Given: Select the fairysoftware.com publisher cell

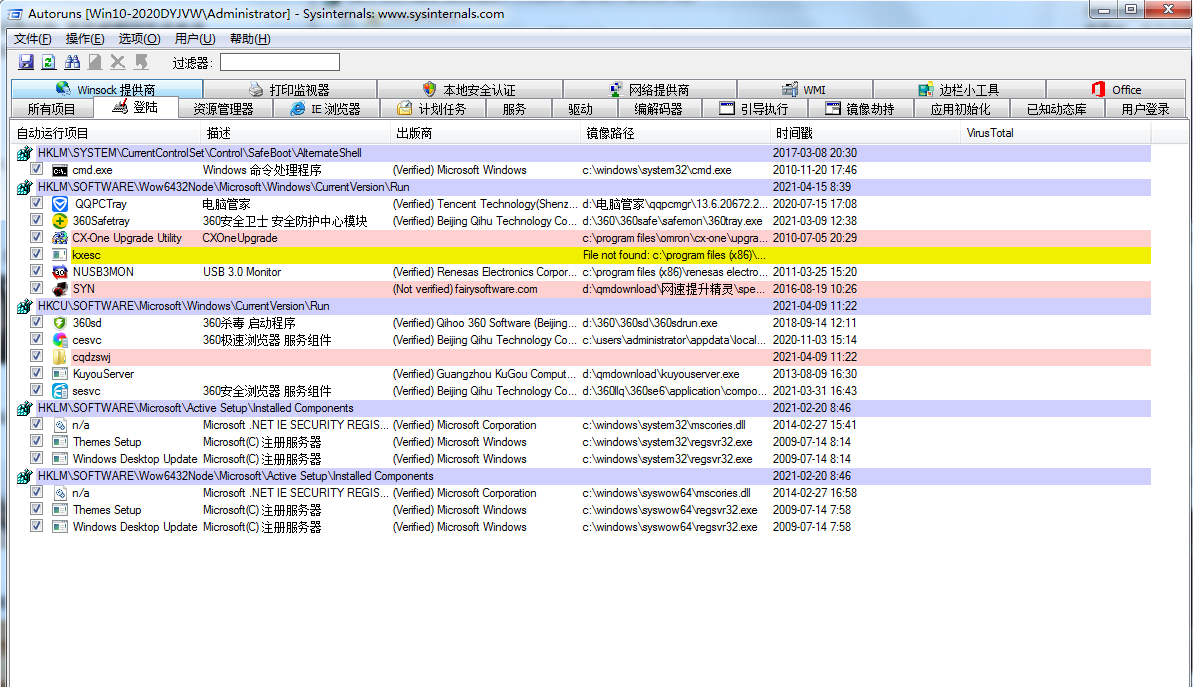Looking at the screenshot, I should (465, 289).
